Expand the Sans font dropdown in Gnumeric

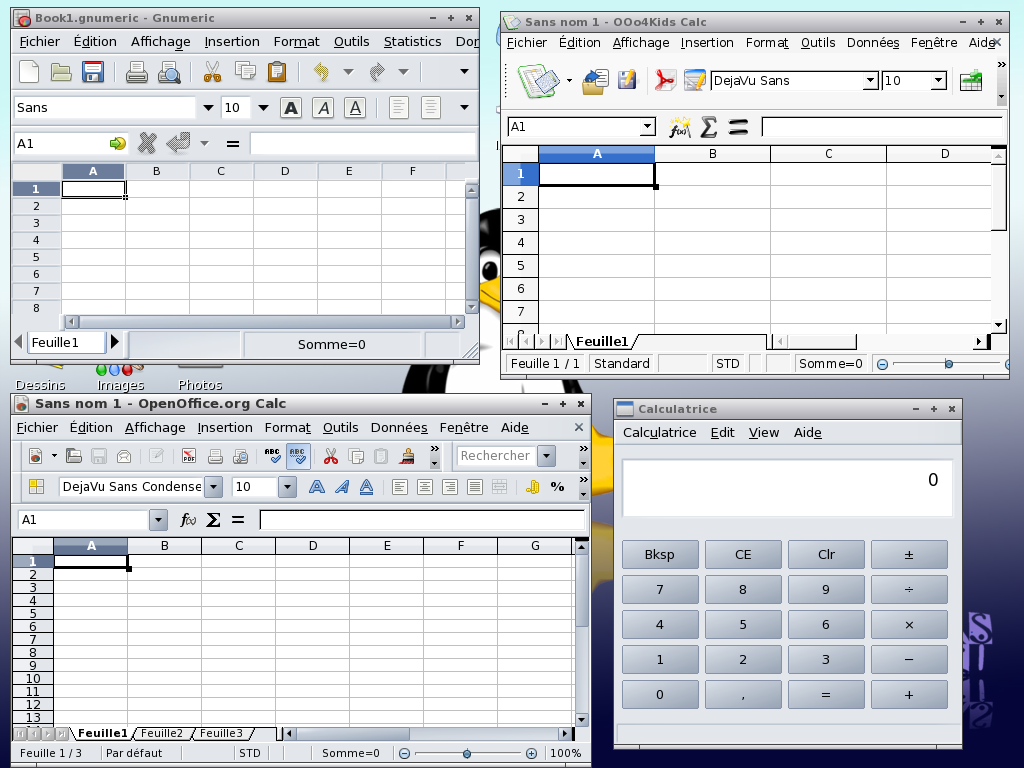click(x=208, y=108)
